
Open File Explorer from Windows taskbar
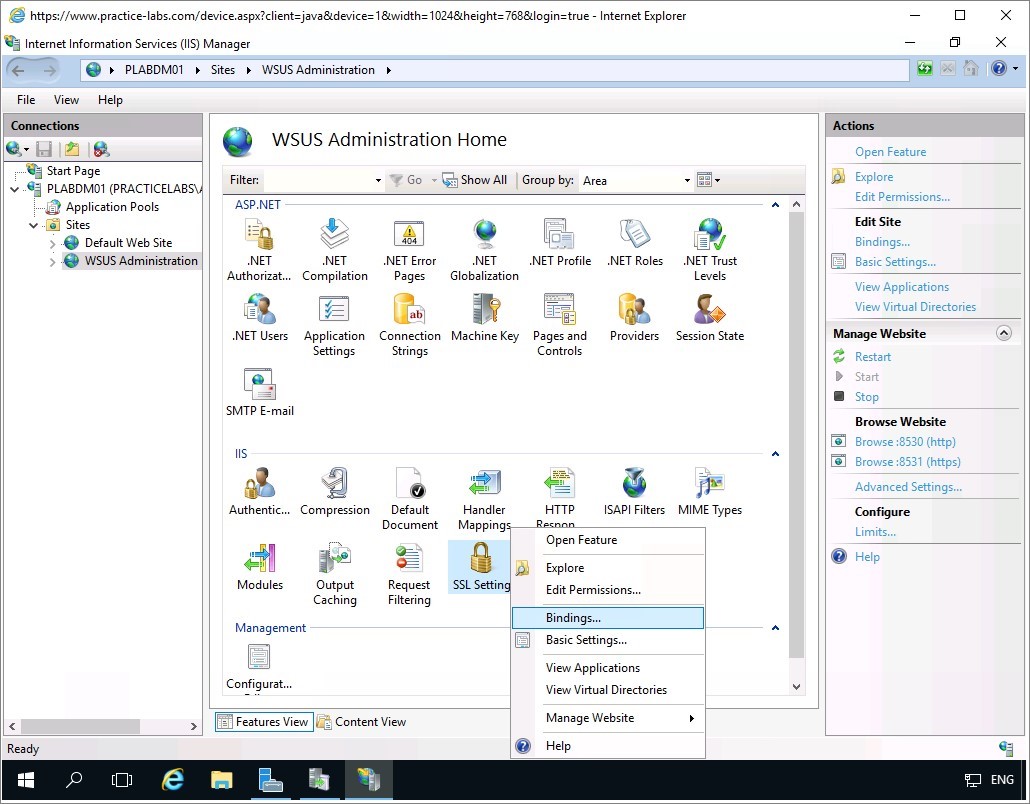[221, 780]
